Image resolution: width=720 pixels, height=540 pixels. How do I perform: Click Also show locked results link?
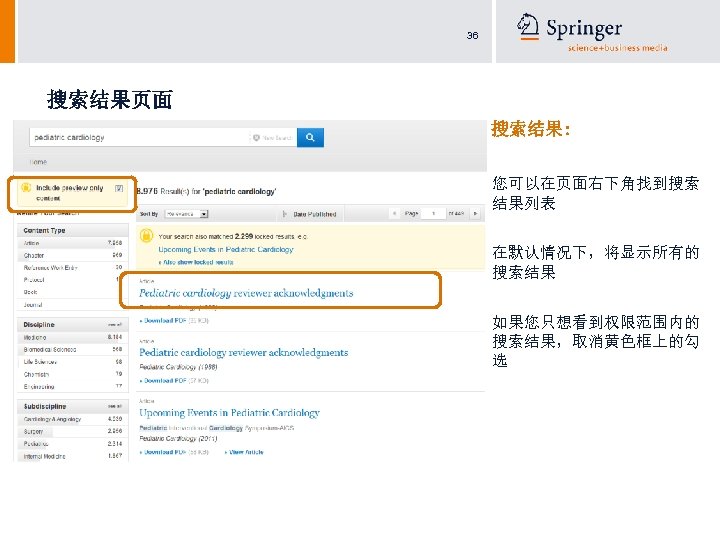click(x=196, y=262)
